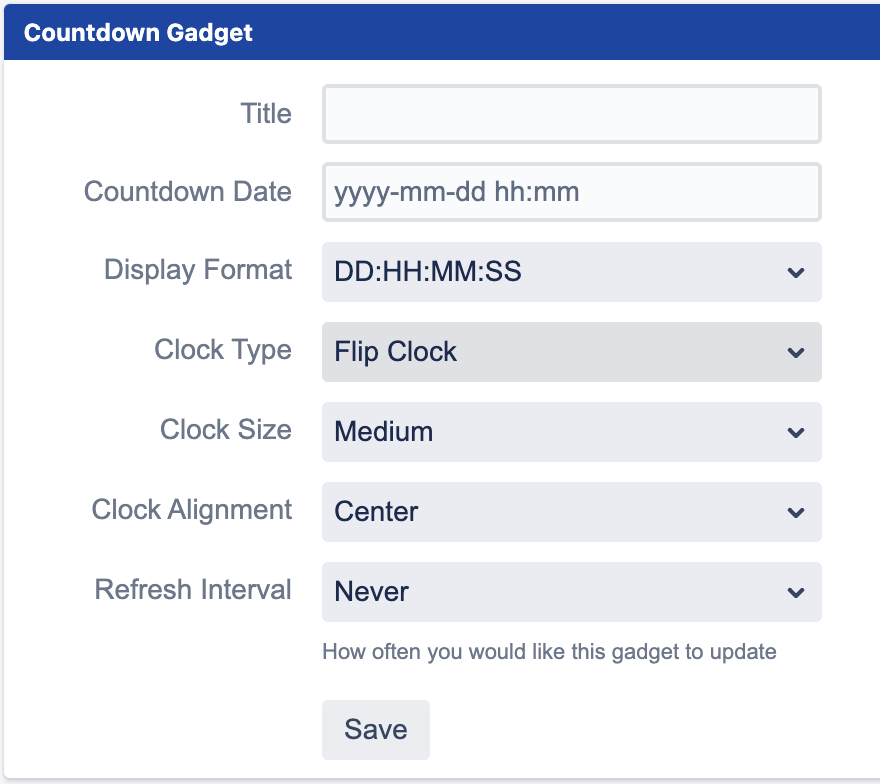Screen dimensions: 880x784
Task: Click the Countdown Gadget header title
Action: click(138, 32)
